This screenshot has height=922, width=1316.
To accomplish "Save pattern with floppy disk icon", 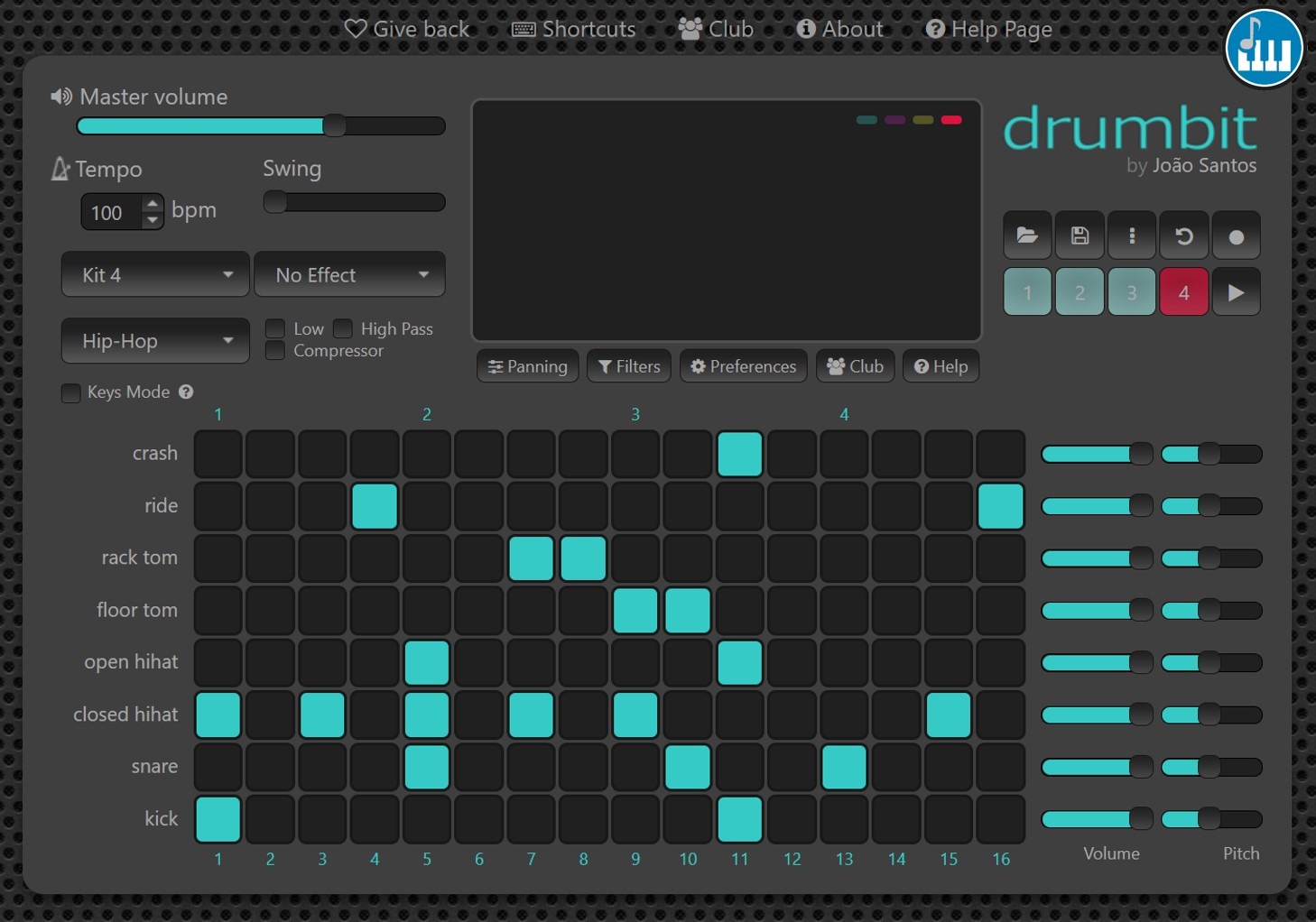I will click(1080, 236).
